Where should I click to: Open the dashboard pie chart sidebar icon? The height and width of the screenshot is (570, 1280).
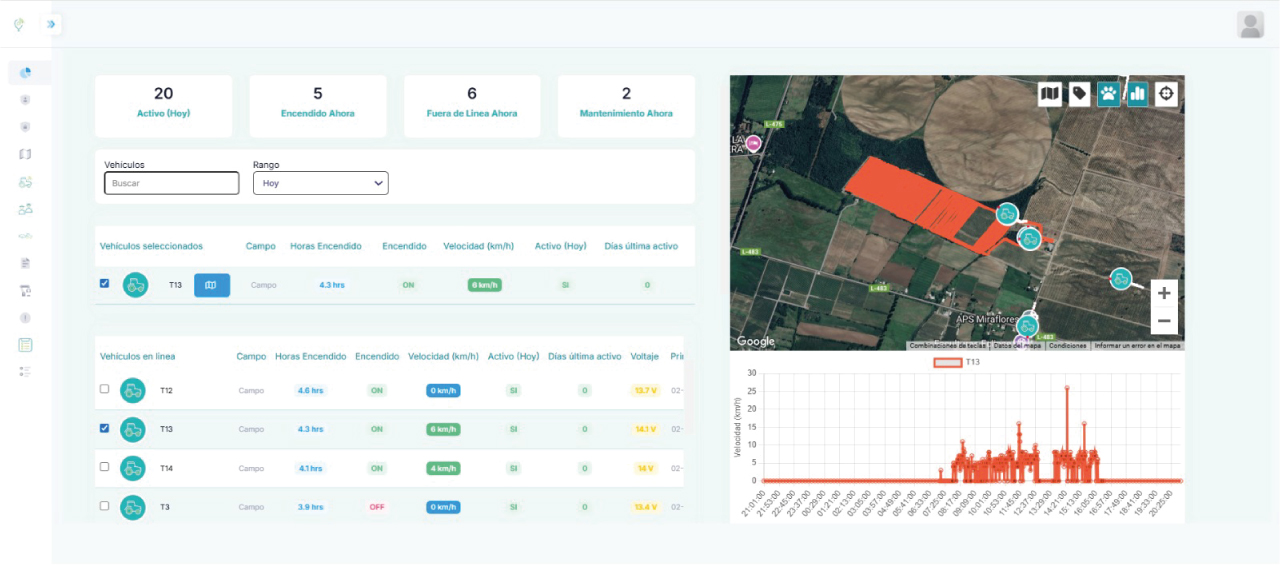pos(26,72)
